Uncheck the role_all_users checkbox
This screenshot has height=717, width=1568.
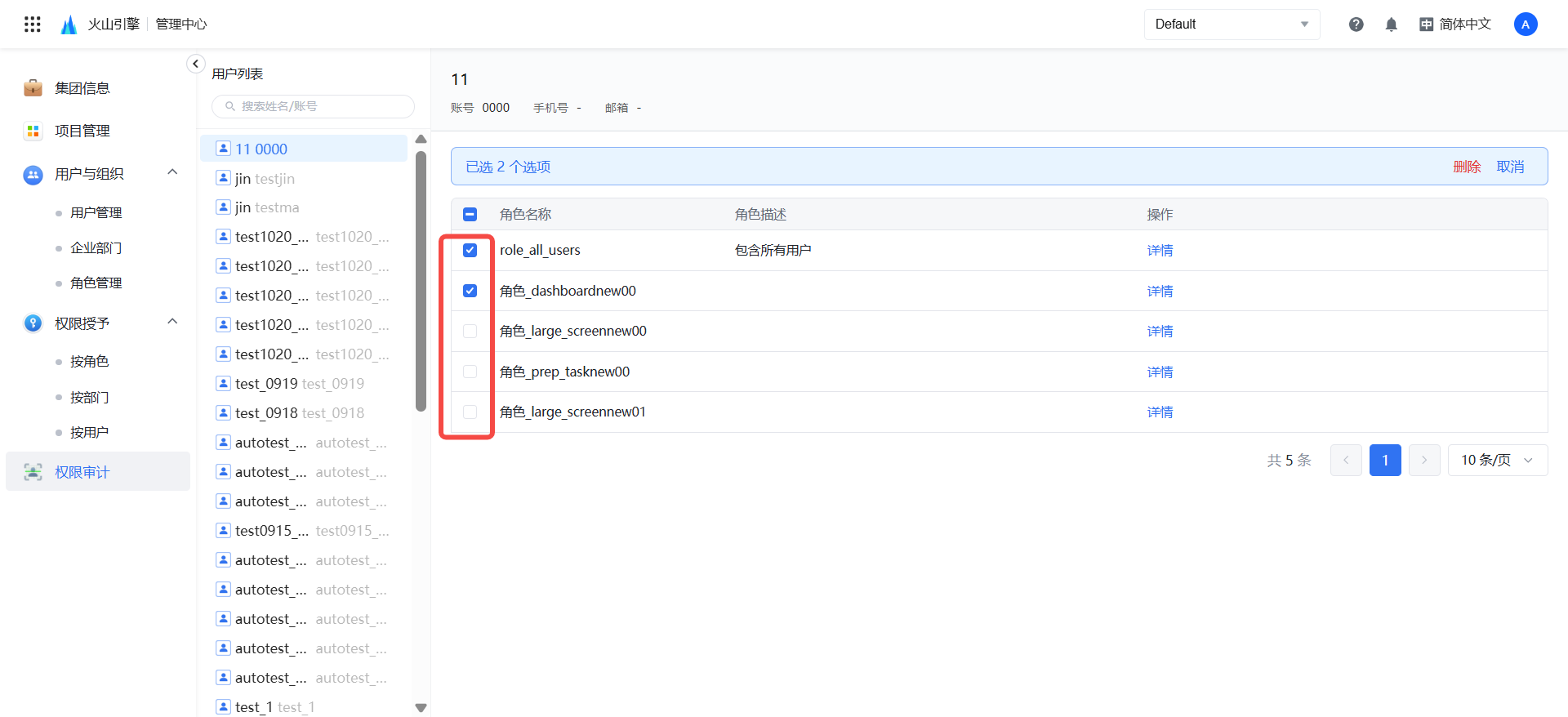[x=470, y=250]
